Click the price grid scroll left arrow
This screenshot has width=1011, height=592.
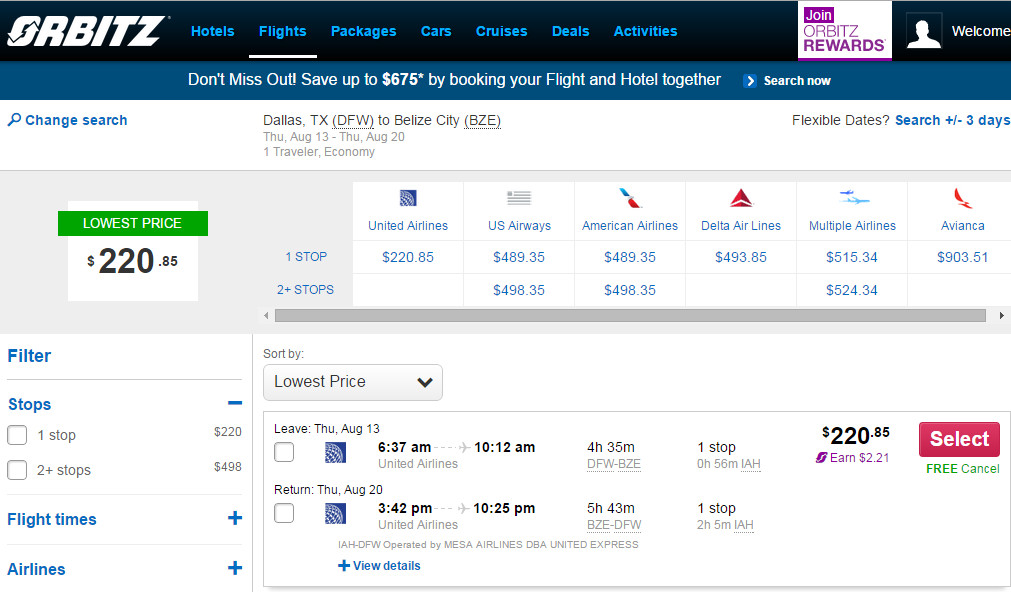266,315
